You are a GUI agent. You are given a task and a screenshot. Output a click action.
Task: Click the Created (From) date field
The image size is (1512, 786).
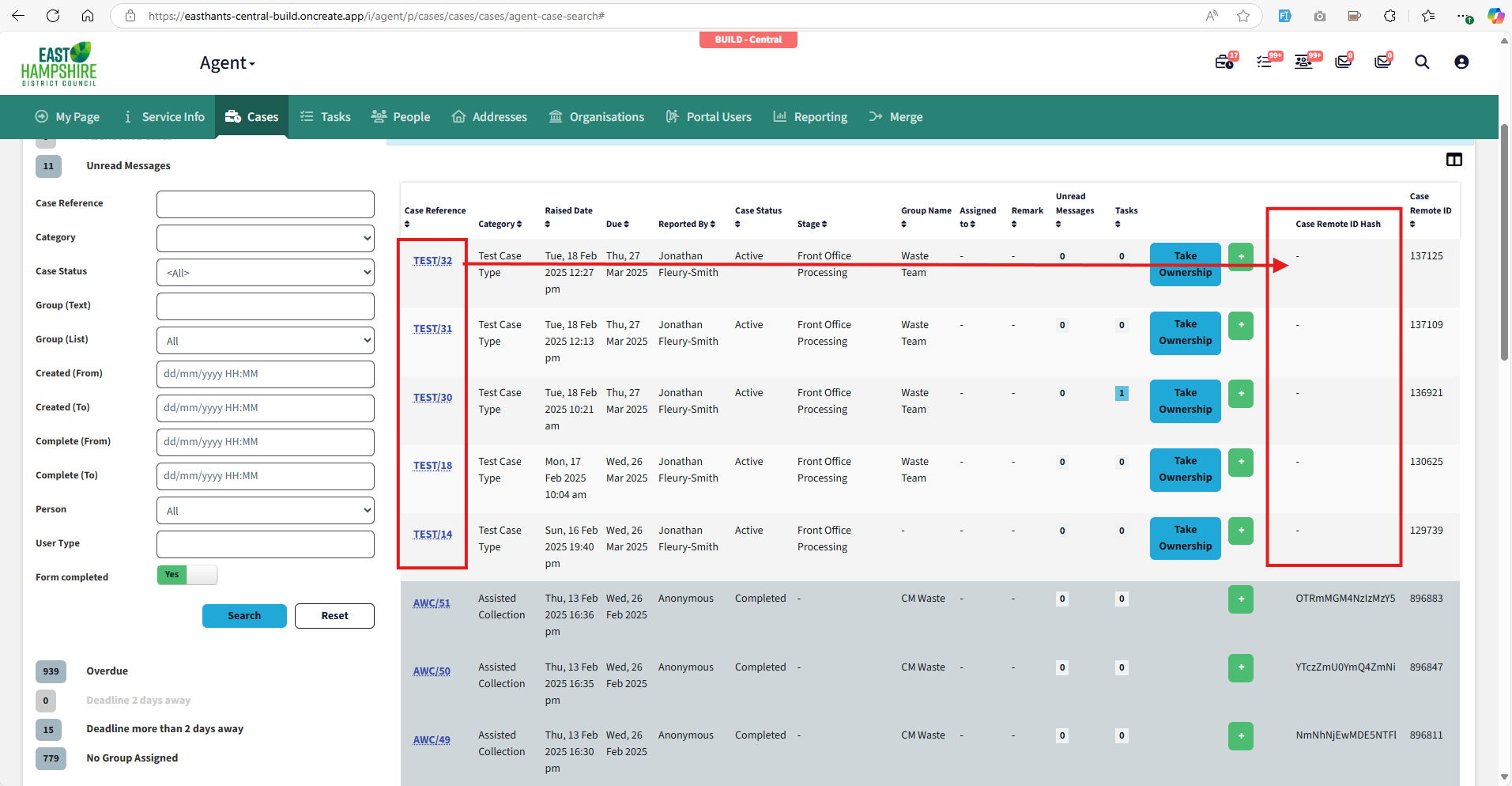click(x=266, y=374)
